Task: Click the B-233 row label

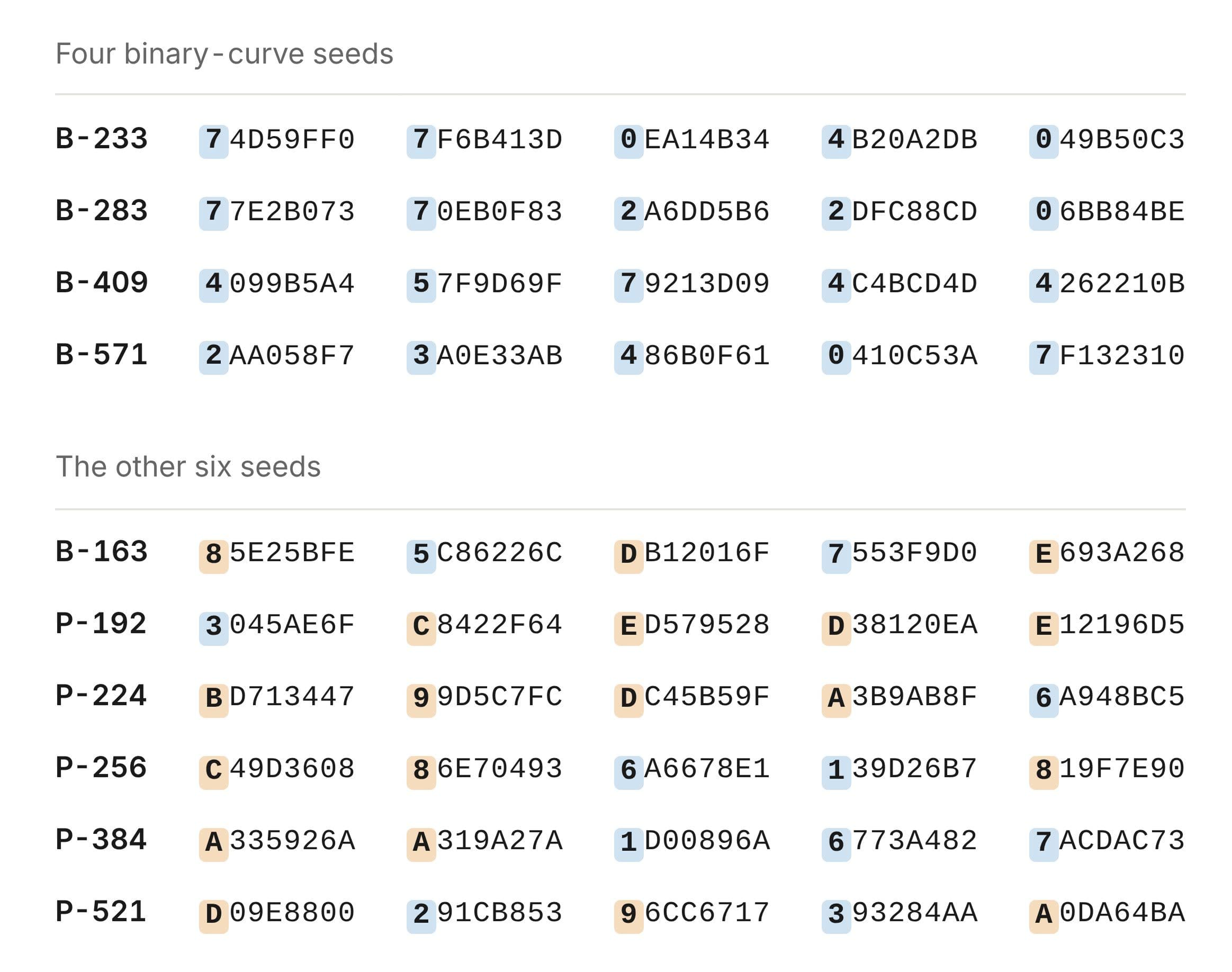Action: (x=101, y=139)
